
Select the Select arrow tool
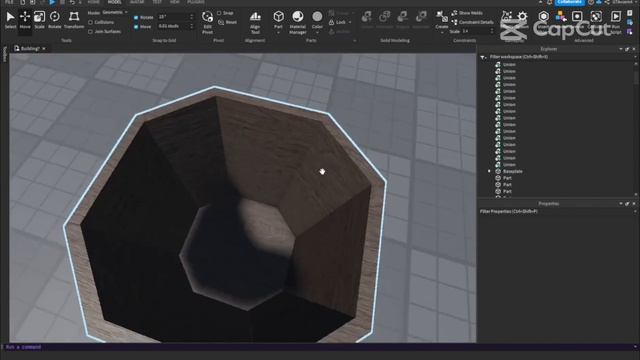pyautogui.click(x=11, y=20)
